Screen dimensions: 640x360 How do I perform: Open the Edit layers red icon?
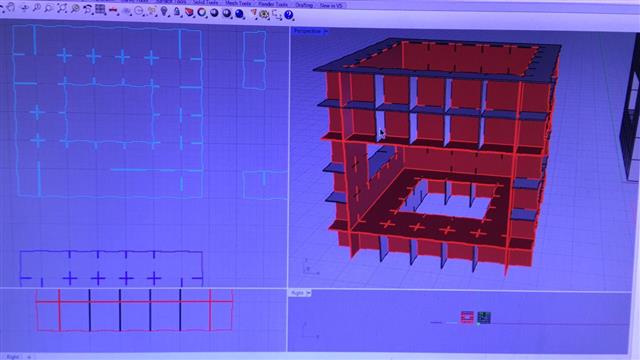(x=189, y=12)
